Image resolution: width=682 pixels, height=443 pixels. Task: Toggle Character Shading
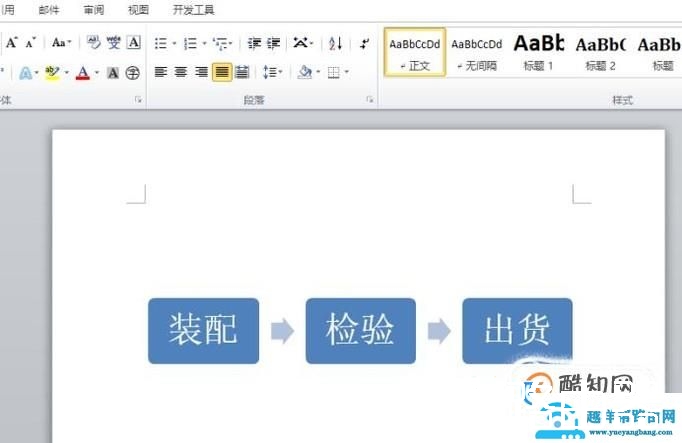point(113,73)
